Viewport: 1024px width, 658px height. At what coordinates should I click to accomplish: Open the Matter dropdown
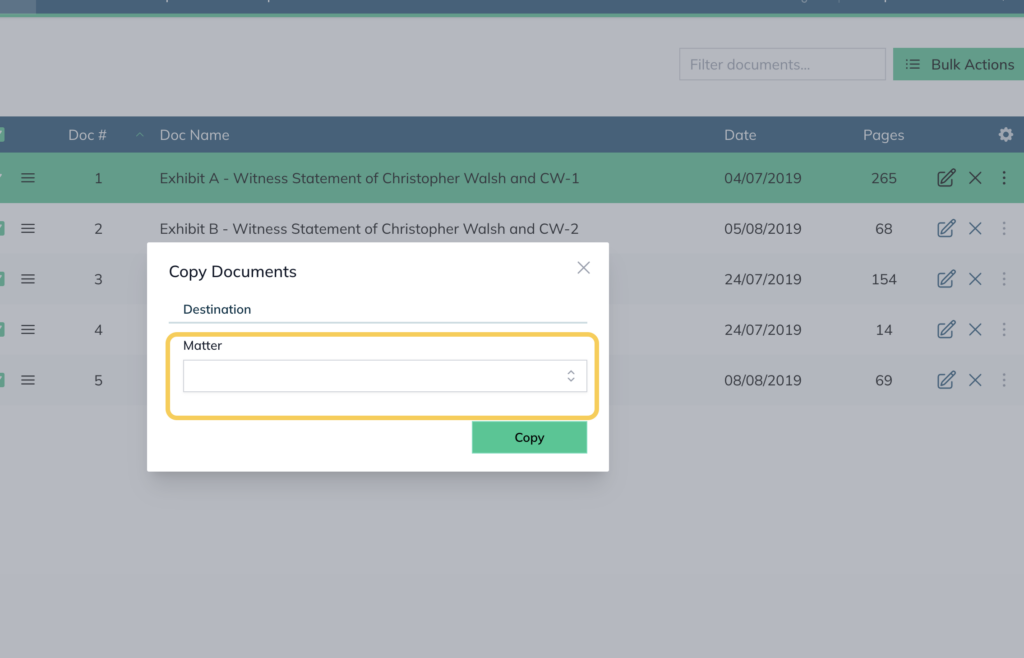[x=385, y=376]
